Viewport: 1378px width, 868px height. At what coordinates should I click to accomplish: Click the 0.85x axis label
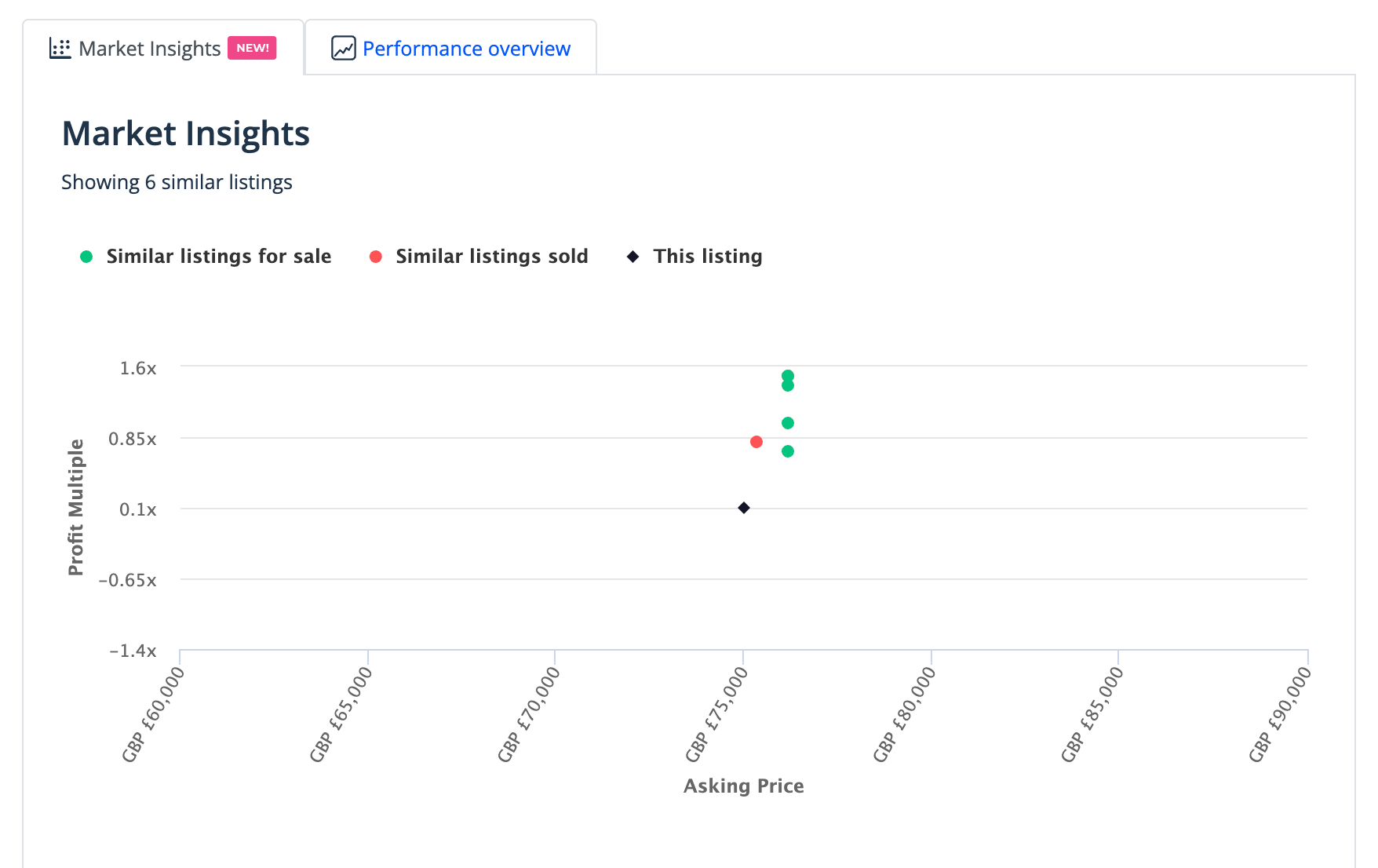(x=133, y=439)
